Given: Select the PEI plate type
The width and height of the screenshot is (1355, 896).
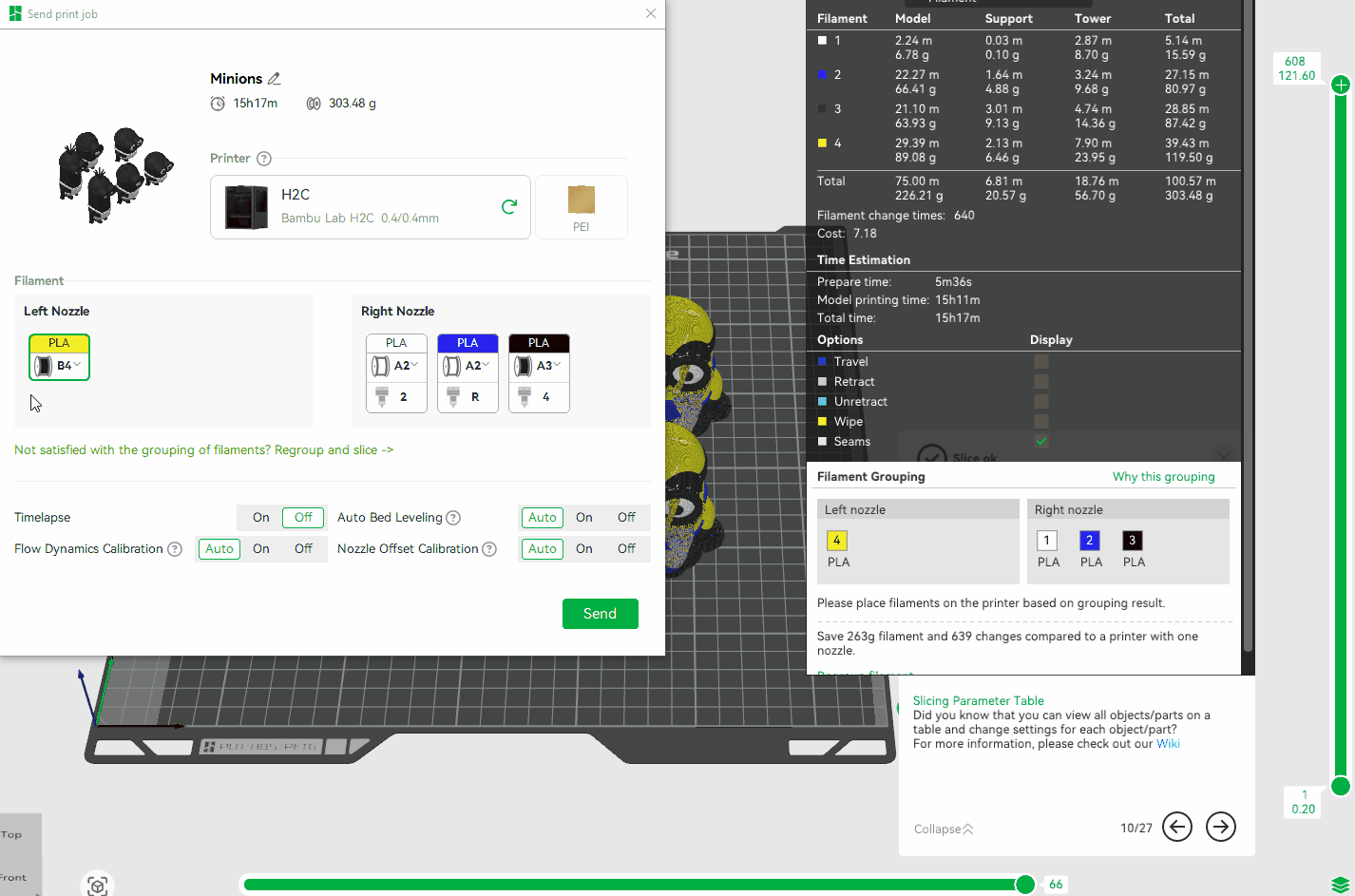Looking at the screenshot, I should [x=582, y=207].
